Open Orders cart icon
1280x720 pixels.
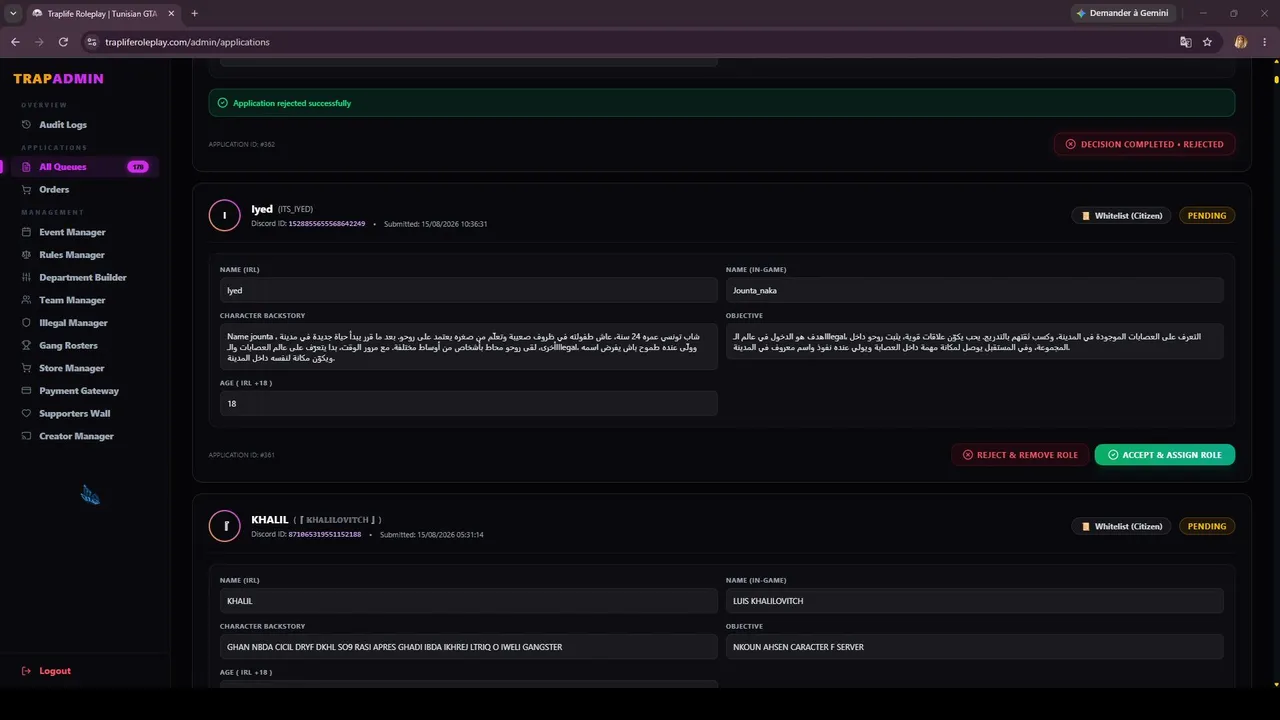(x=27, y=190)
